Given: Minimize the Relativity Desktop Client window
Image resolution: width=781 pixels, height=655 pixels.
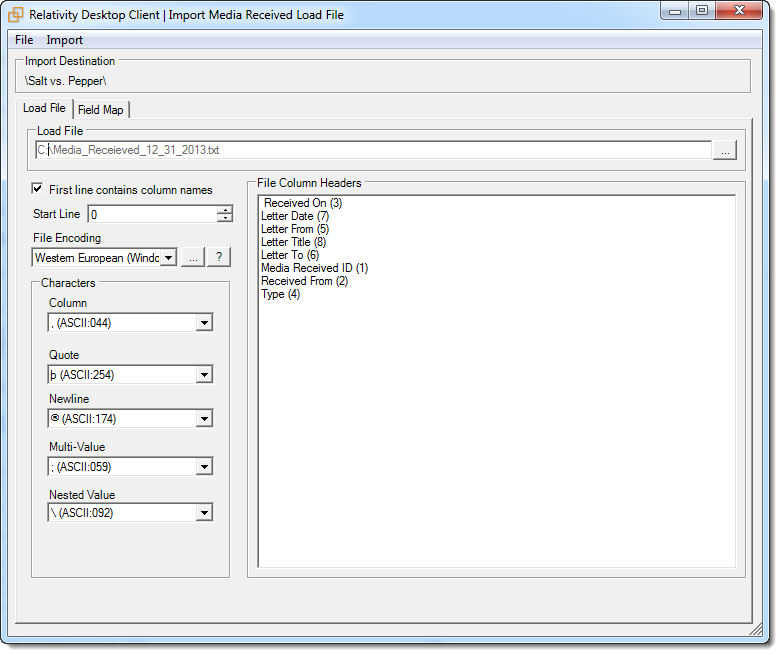Looking at the screenshot, I should click(675, 10).
